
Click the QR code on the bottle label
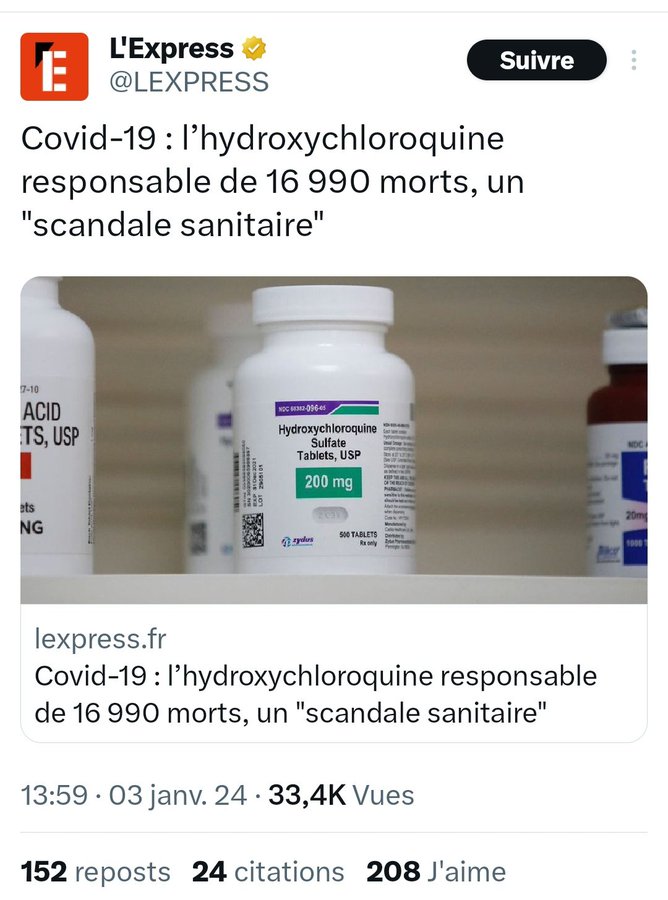point(253,530)
